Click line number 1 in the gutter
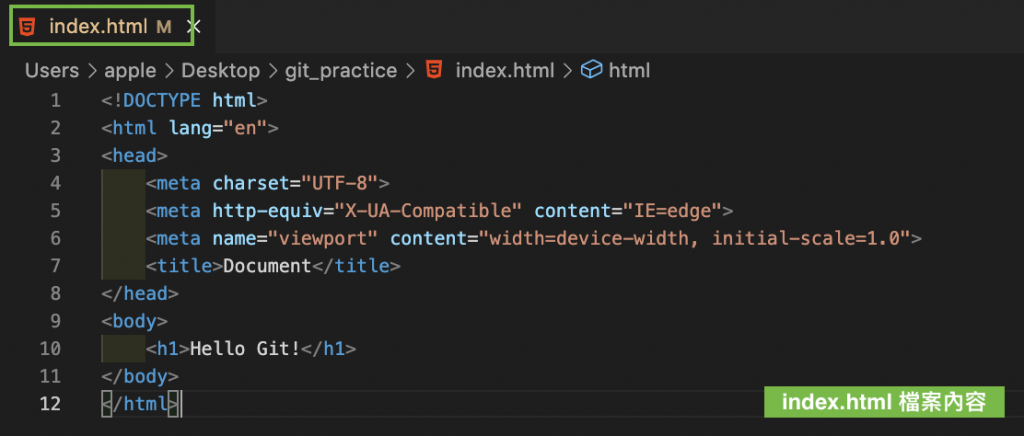Screen dimensions: 1024x436 55,101
